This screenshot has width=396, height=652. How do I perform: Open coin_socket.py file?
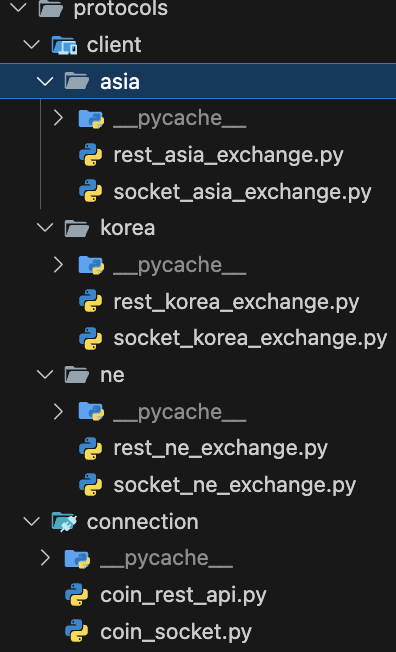click(x=176, y=632)
